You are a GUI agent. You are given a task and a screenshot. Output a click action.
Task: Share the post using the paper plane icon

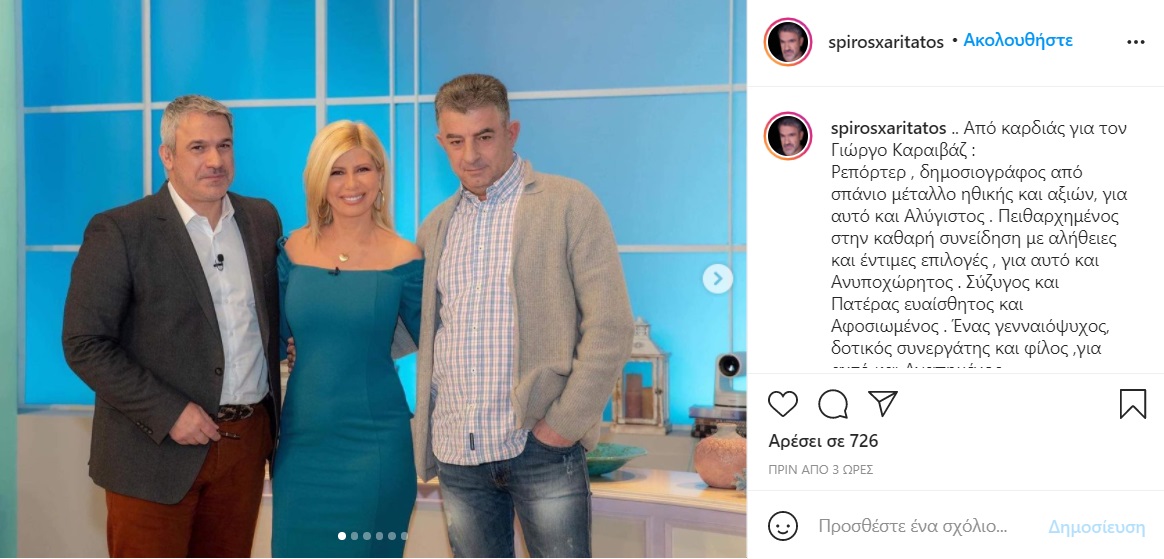883,403
